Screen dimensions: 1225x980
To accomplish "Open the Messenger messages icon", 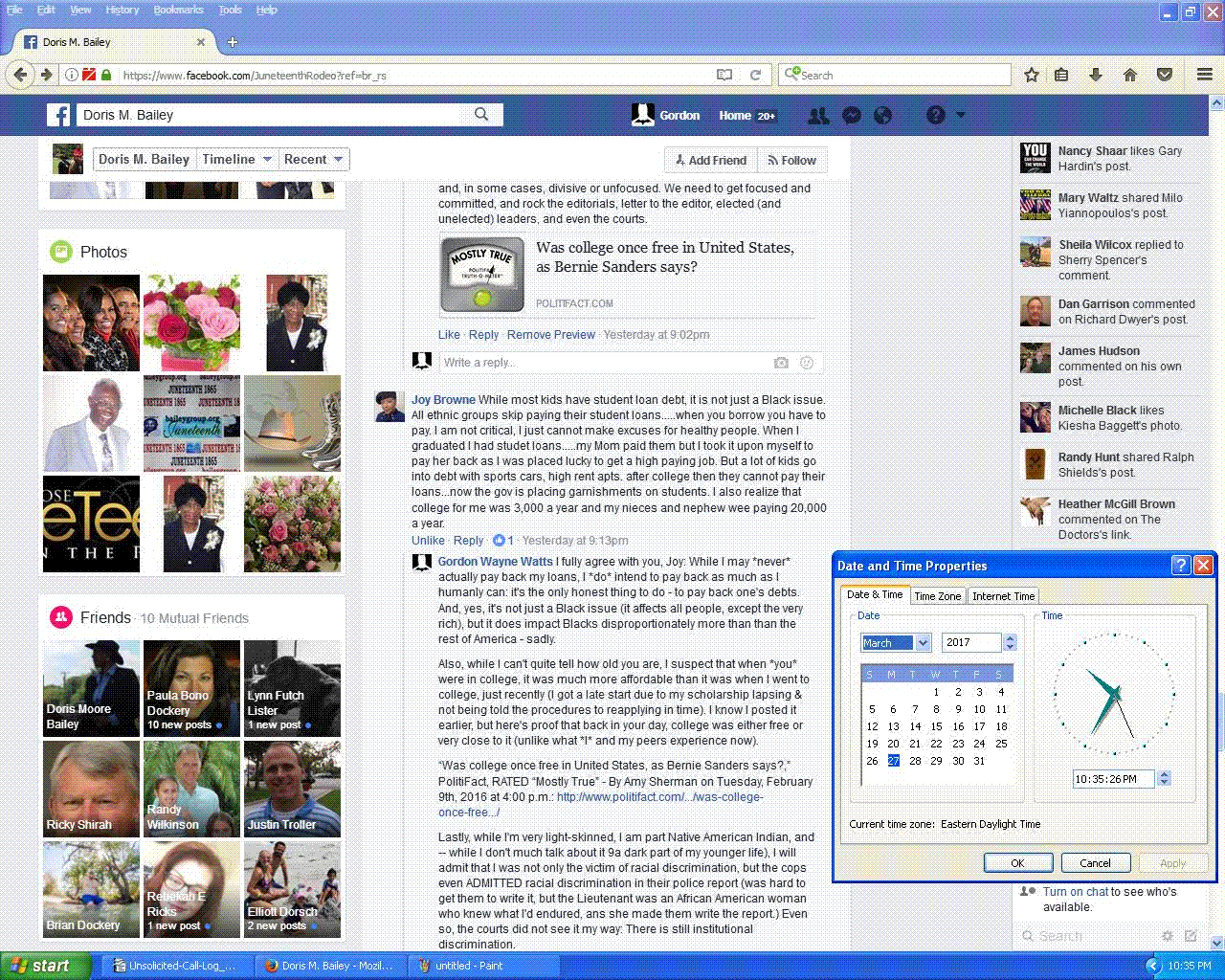I will (x=851, y=116).
